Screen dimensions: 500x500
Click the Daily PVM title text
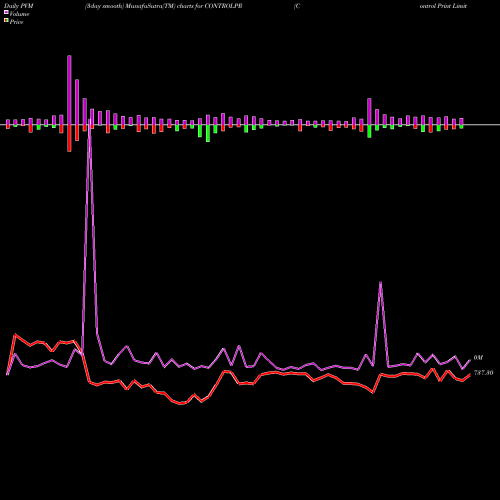pyautogui.click(x=20, y=6)
